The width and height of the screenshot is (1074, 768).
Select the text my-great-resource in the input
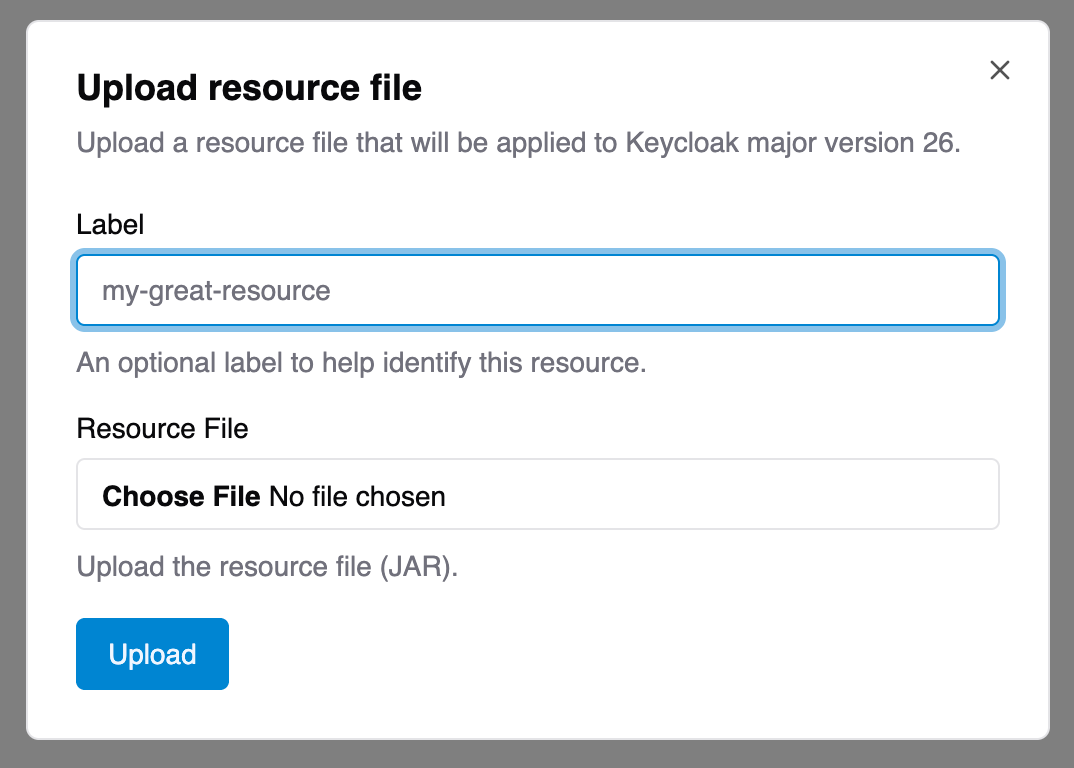215,290
